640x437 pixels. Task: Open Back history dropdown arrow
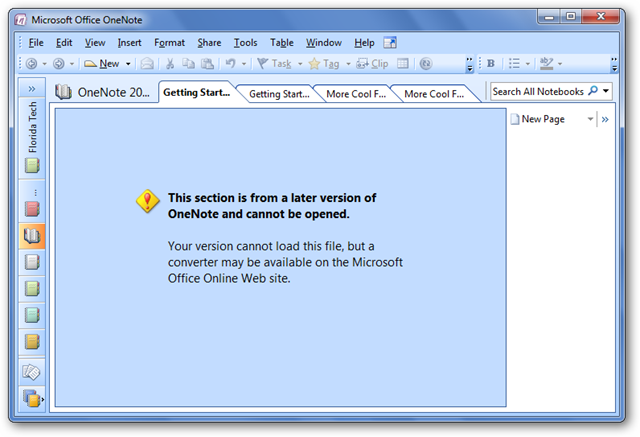tap(44, 64)
